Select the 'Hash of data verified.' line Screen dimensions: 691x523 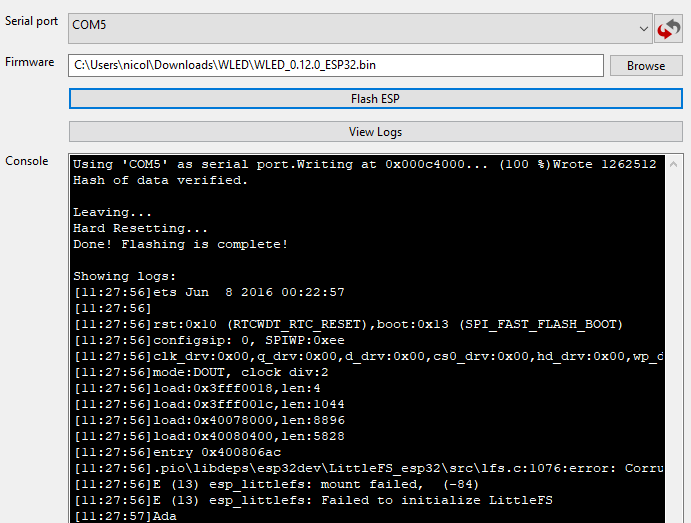[160, 180]
